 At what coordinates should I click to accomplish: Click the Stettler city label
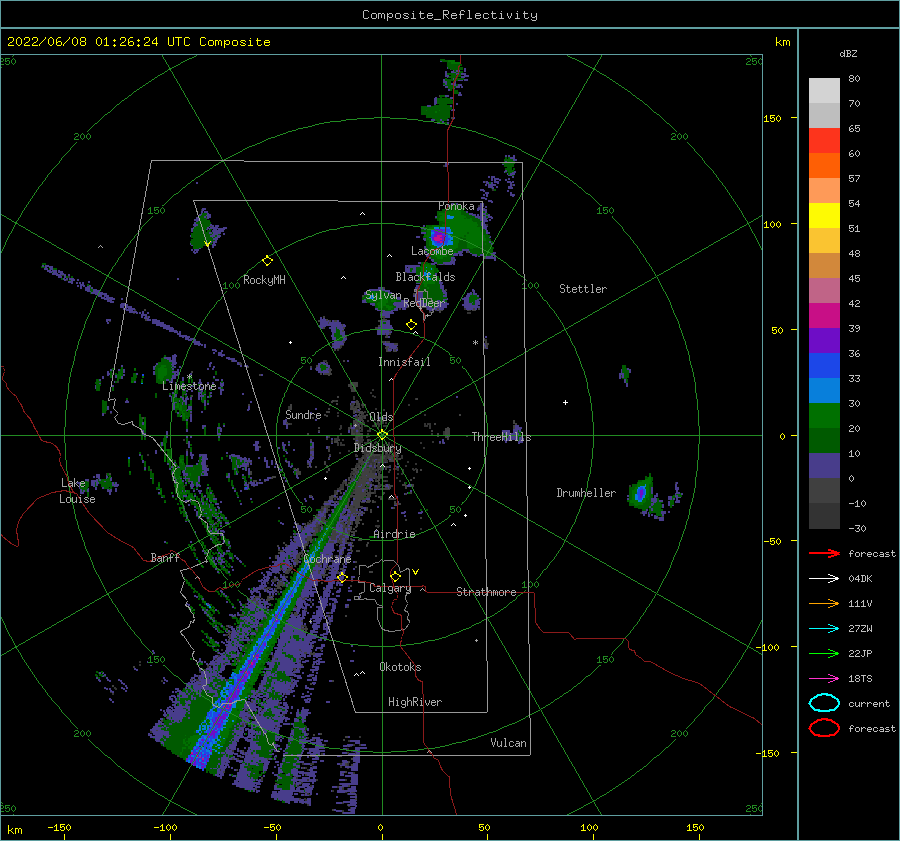[583, 289]
